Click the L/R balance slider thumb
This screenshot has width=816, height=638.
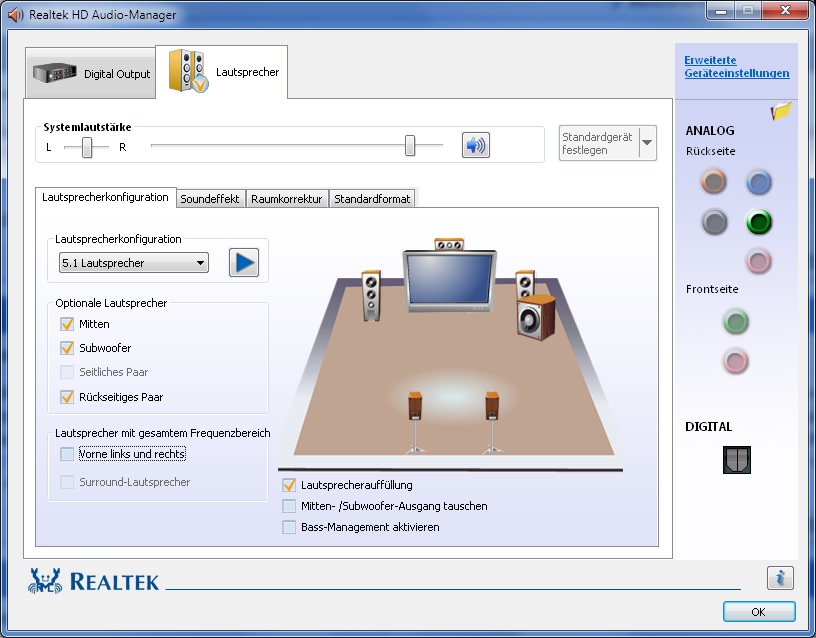click(x=87, y=147)
